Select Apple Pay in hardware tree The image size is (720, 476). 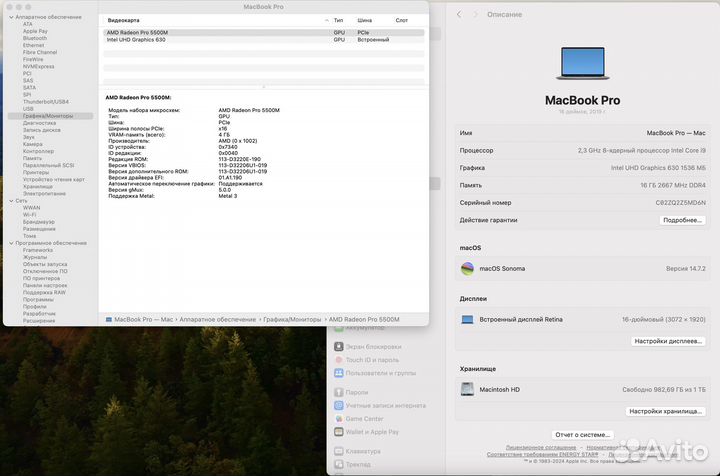tap(35, 31)
